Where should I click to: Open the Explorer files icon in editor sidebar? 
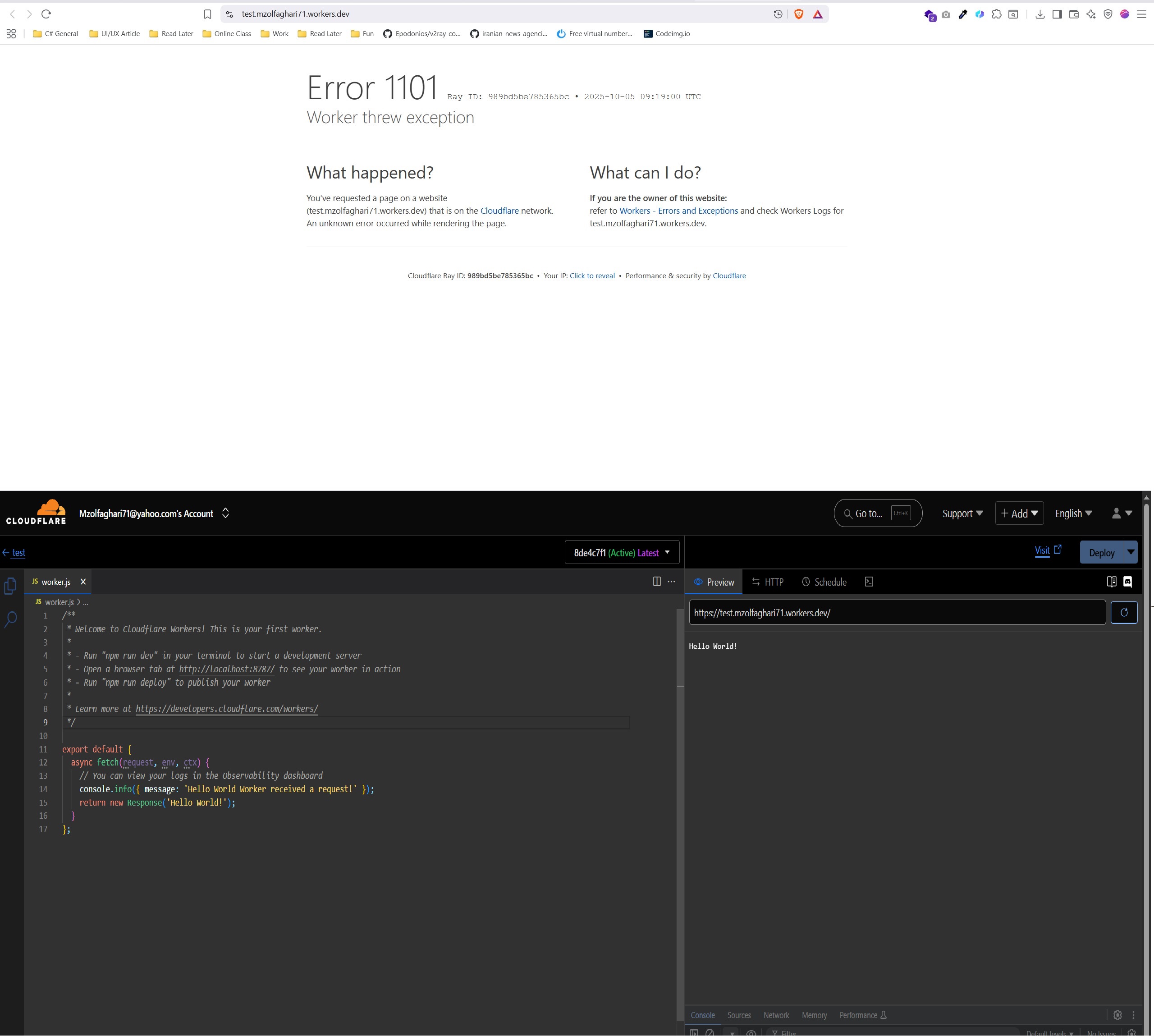10,586
